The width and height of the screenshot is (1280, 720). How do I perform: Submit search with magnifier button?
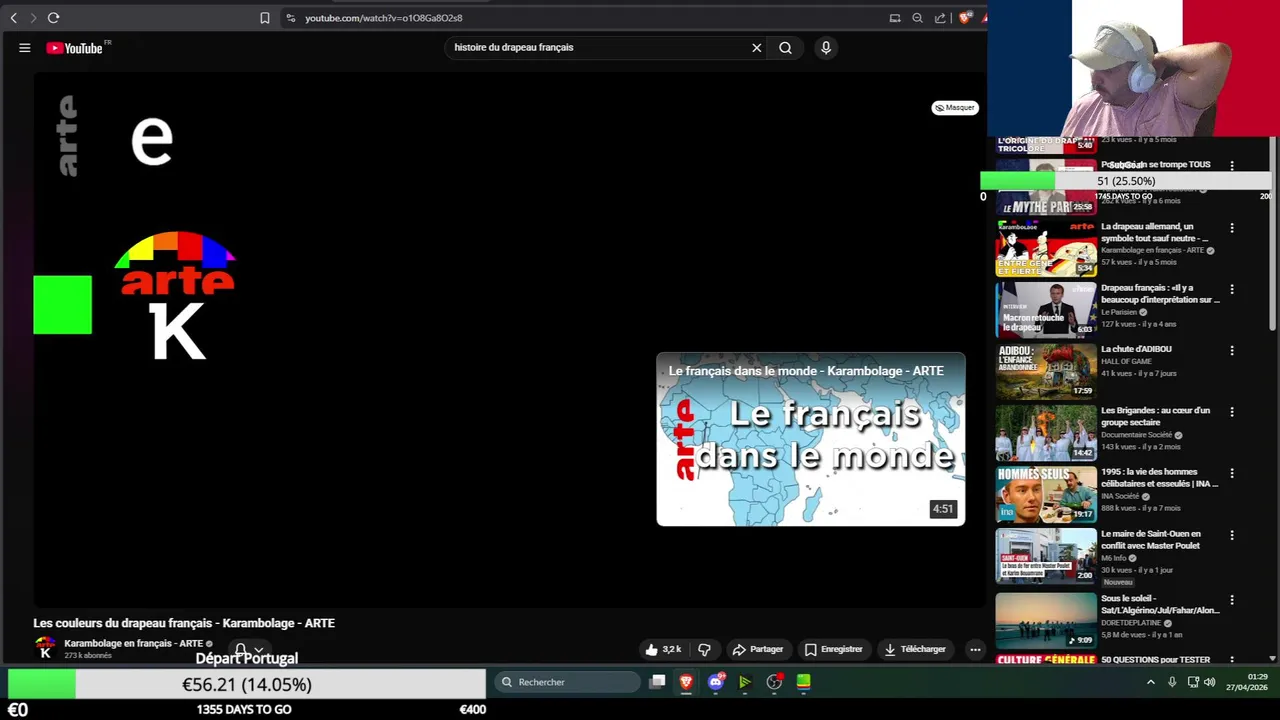click(x=786, y=47)
